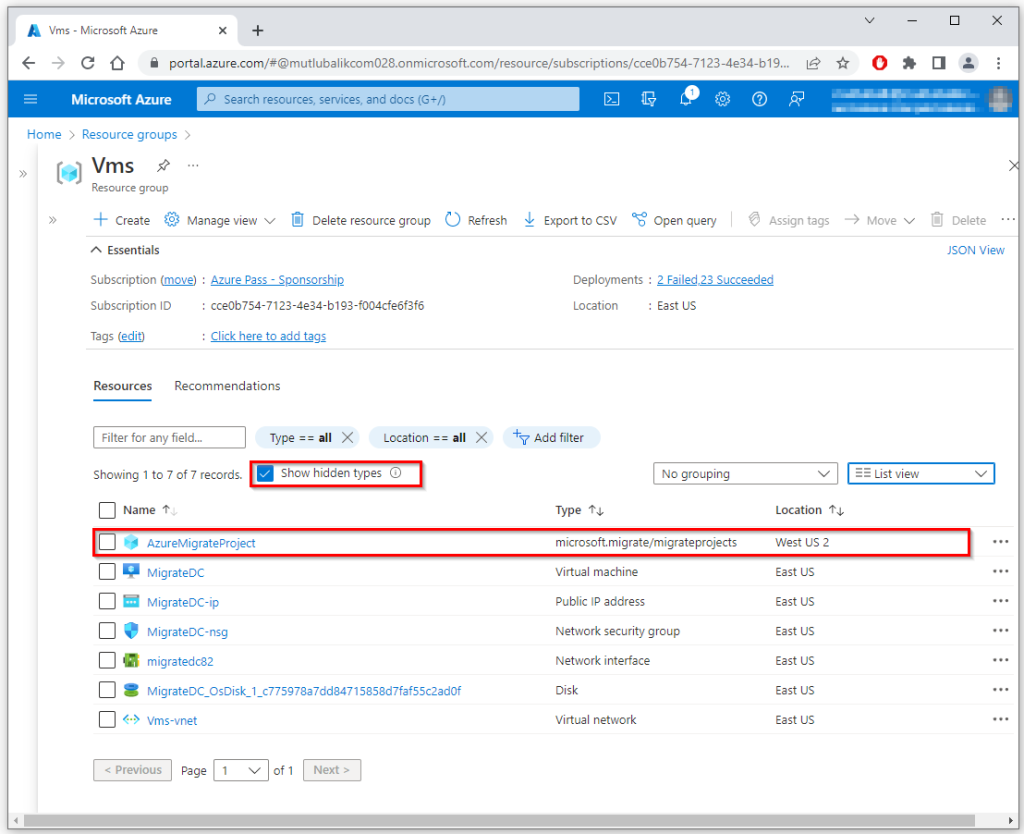Open the browser extensions puzzle icon
Viewport: 1024px width, 834px height.
[x=908, y=63]
